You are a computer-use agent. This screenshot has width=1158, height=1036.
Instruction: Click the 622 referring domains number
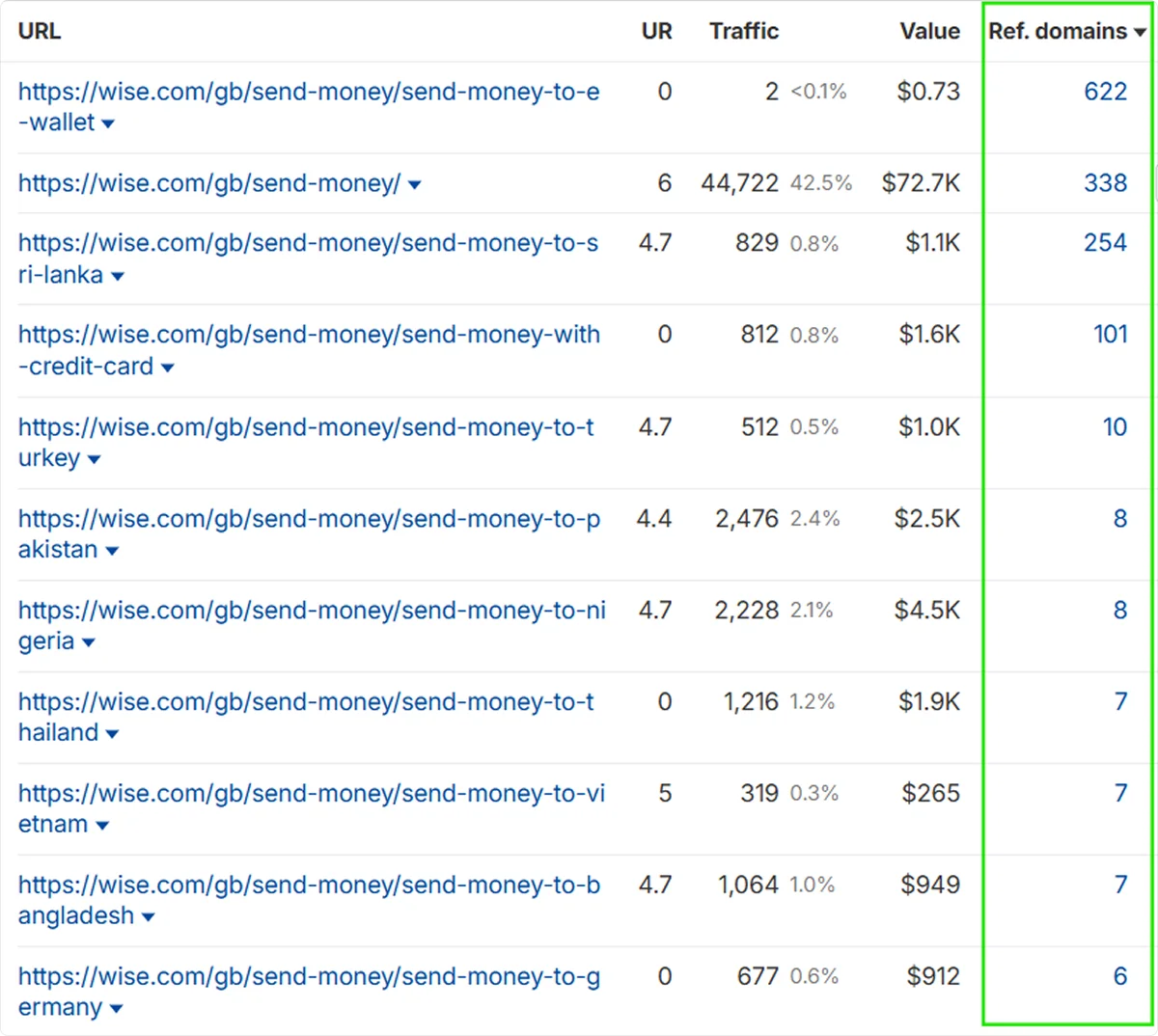tap(1105, 92)
